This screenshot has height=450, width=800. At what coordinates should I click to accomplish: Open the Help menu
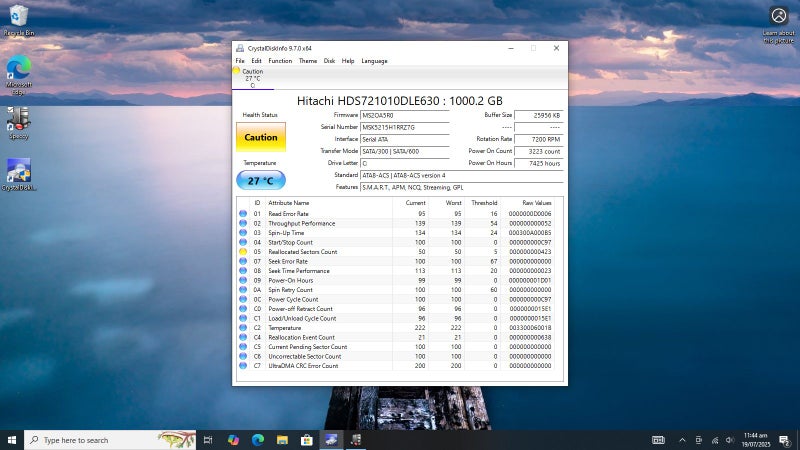point(348,61)
